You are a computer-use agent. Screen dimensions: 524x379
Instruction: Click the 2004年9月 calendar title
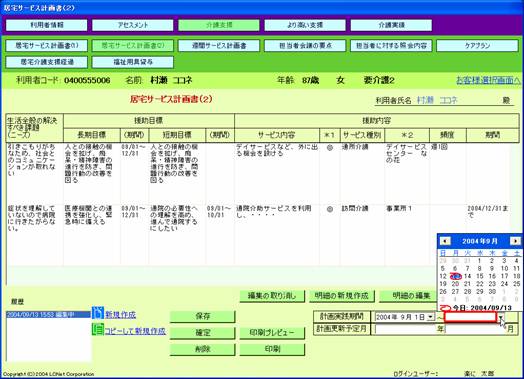pyautogui.click(x=480, y=241)
